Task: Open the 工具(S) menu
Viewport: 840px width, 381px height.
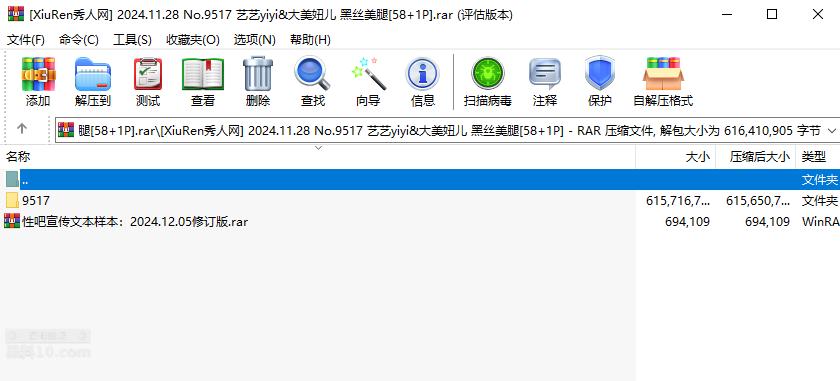Action: coord(132,40)
